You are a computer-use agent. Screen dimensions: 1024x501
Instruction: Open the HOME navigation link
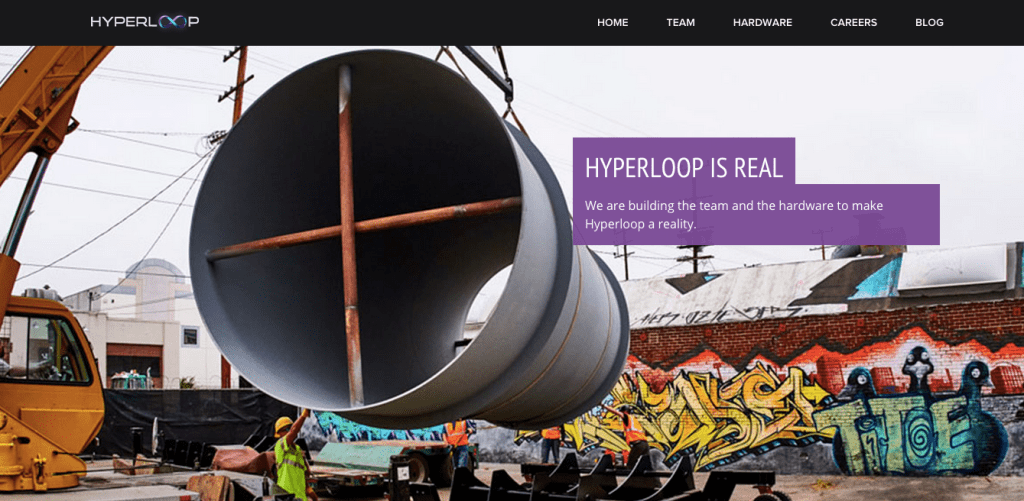pyautogui.click(x=613, y=22)
